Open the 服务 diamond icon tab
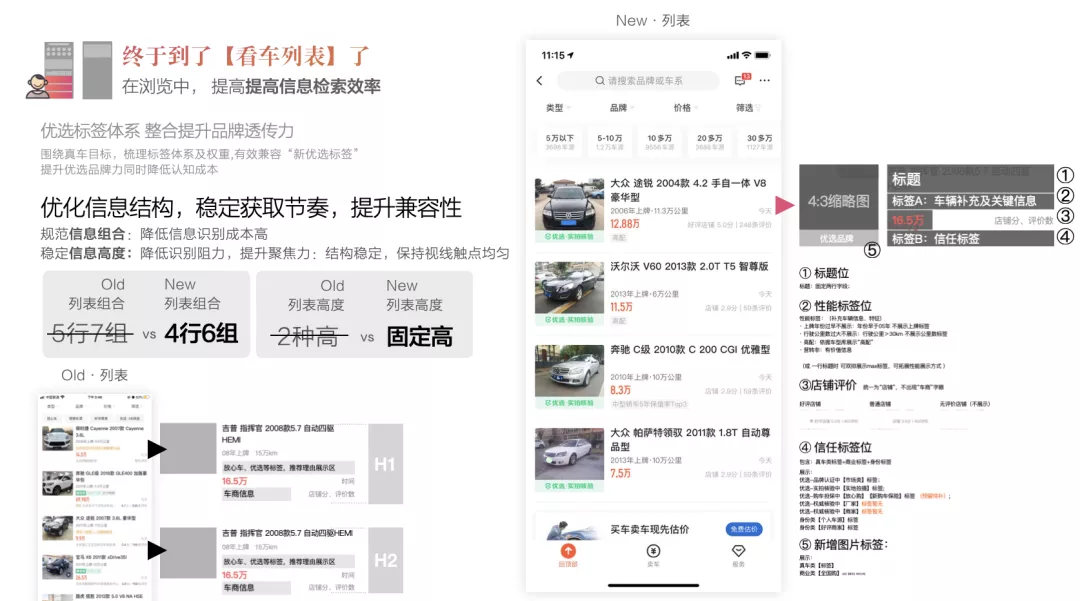This screenshot has height=601, width=1080. click(x=738, y=554)
